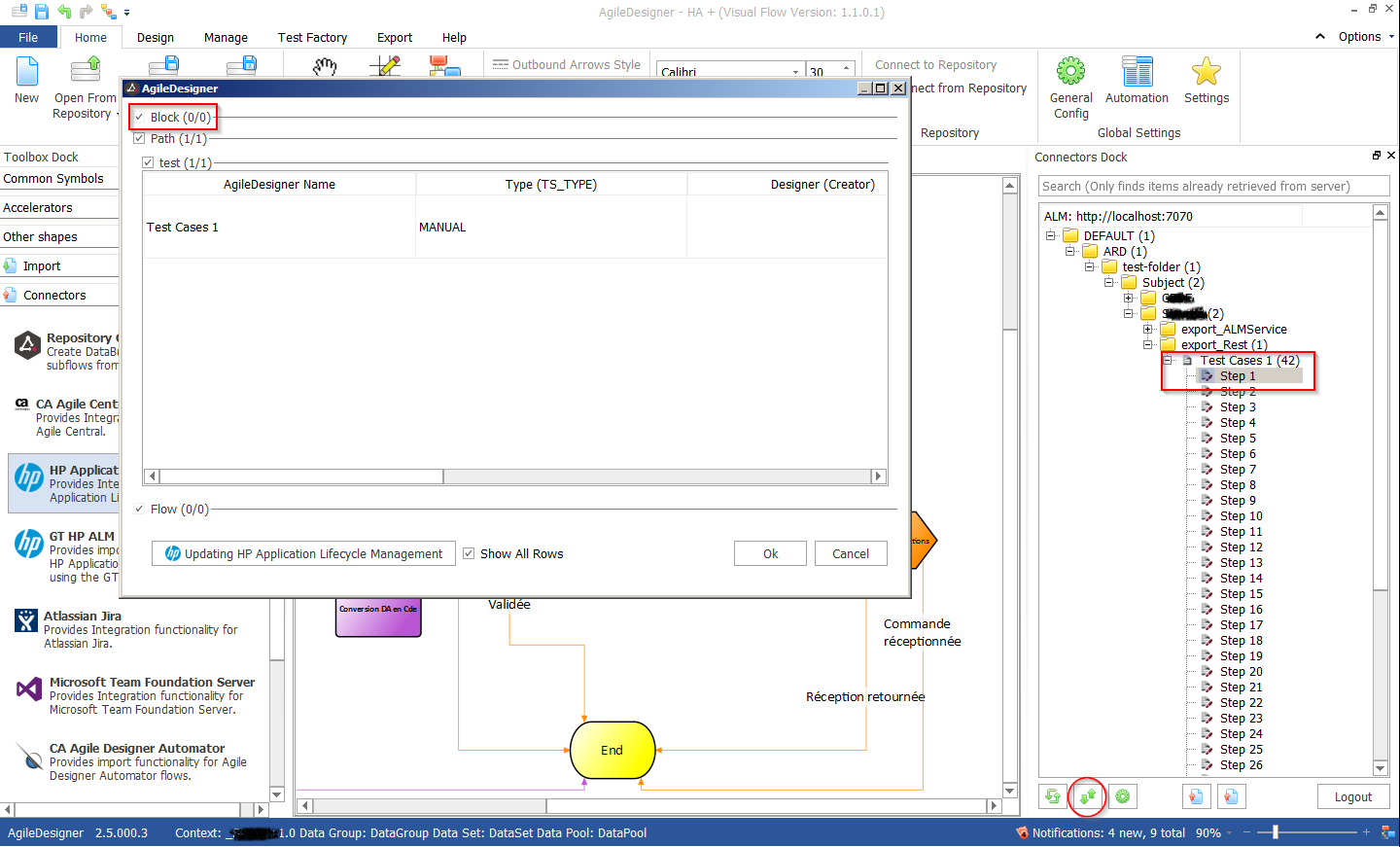Click the Ok button in the AgileDesigner dialog
This screenshot has height=847, width=1400.
[769, 553]
